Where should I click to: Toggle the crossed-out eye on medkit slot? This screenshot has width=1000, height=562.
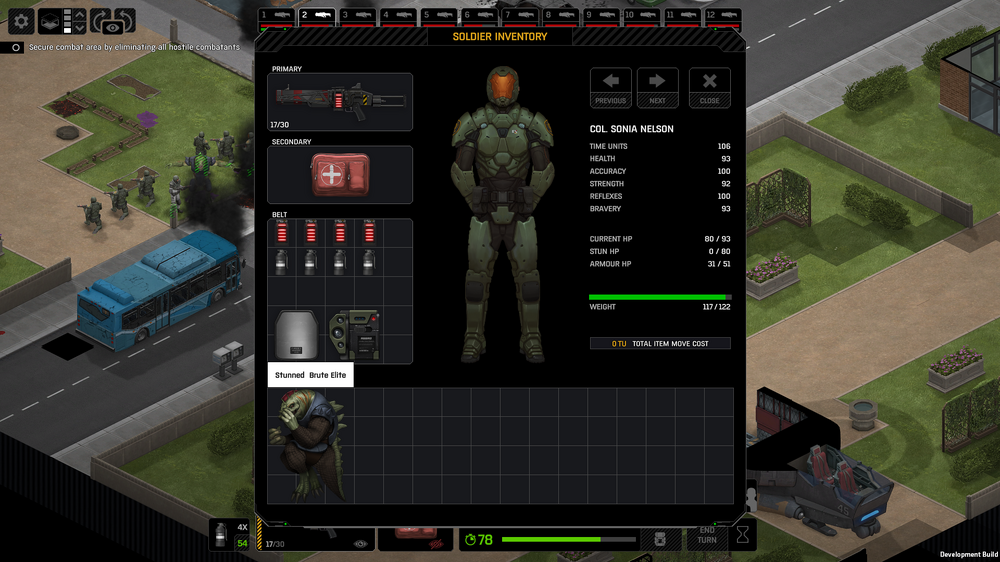tap(436, 544)
